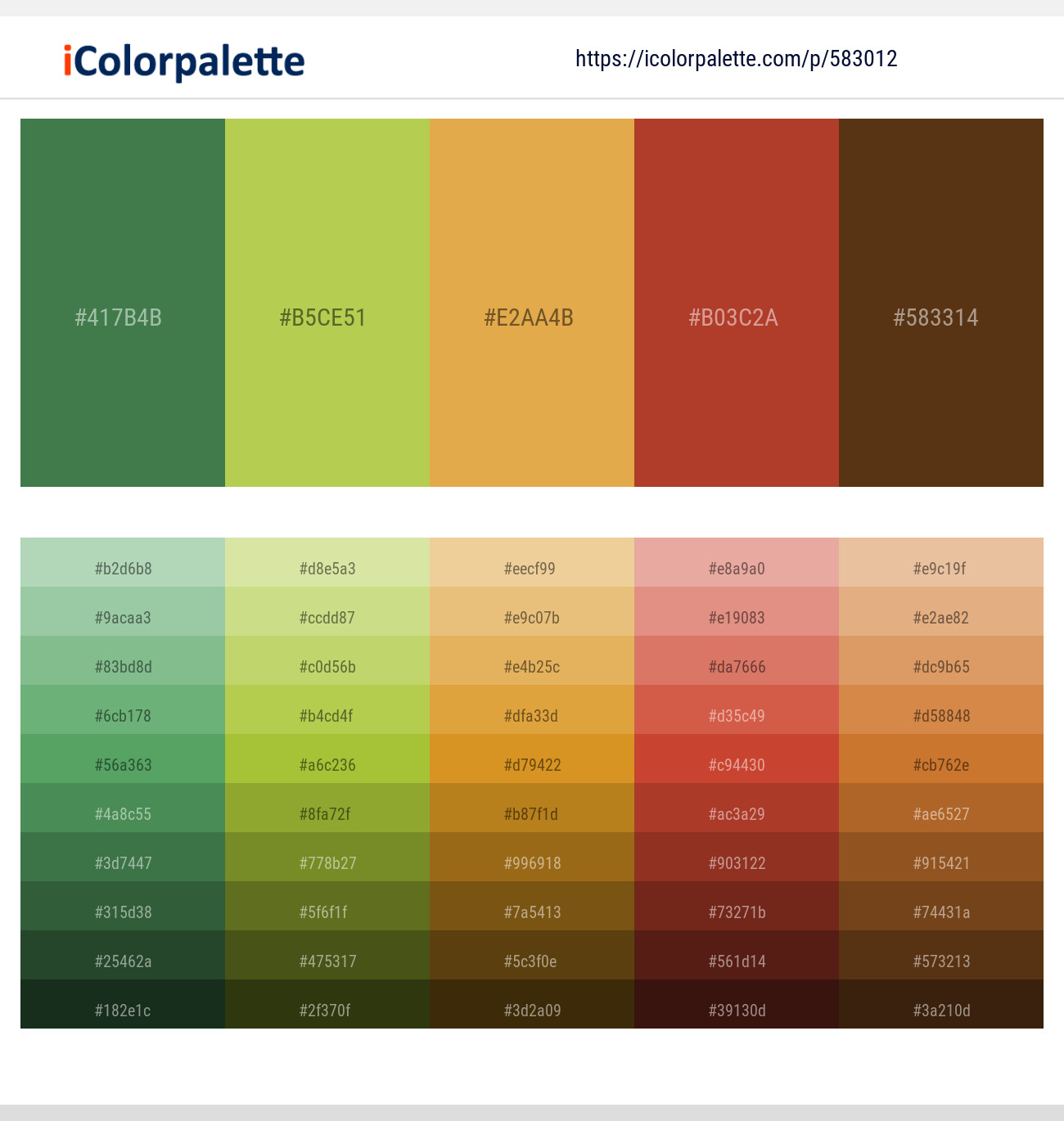Select the #E2AA4B orange color swatch
Image resolution: width=1064 pixels, height=1121 pixels.
(x=531, y=303)
